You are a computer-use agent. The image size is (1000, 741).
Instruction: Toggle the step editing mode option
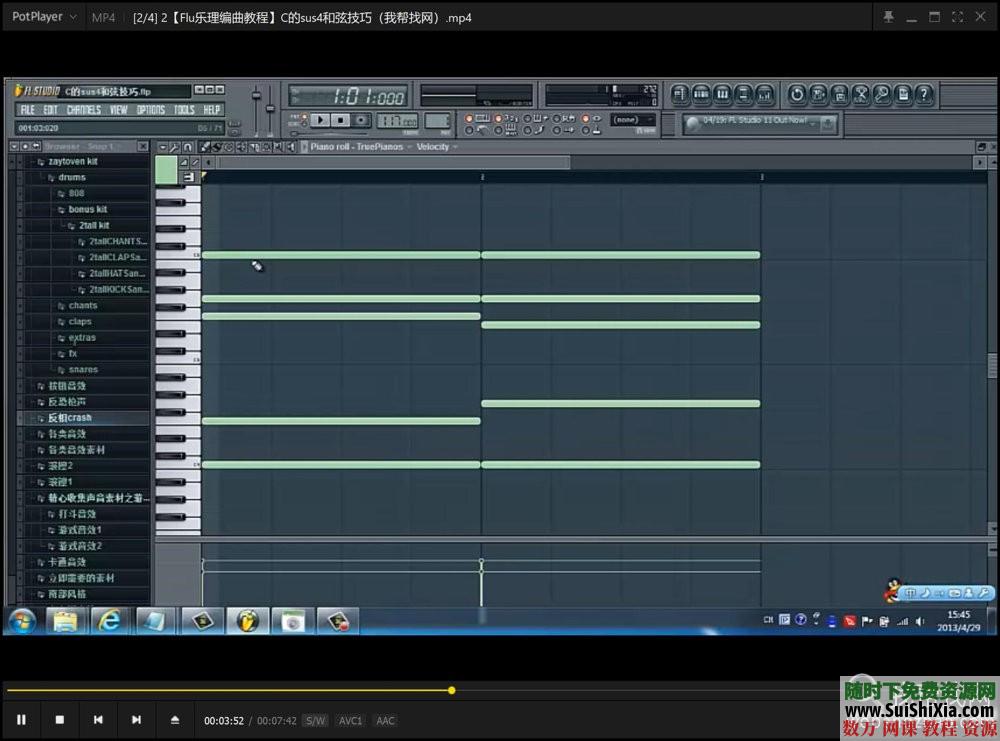(x=536, y=131)
